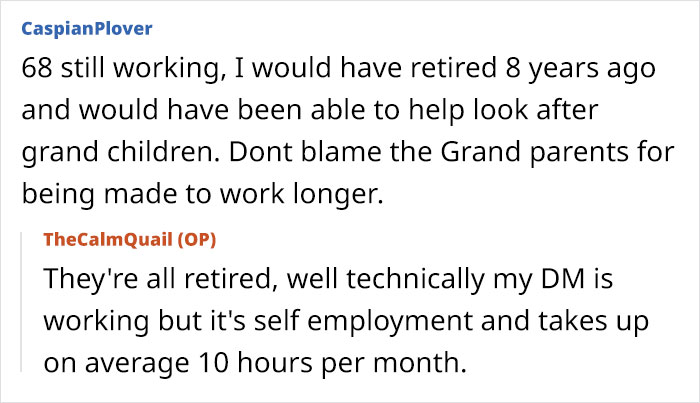700x403 pixels.
Task: Click the line starting "They're all retired"
Action: [328, 279]
